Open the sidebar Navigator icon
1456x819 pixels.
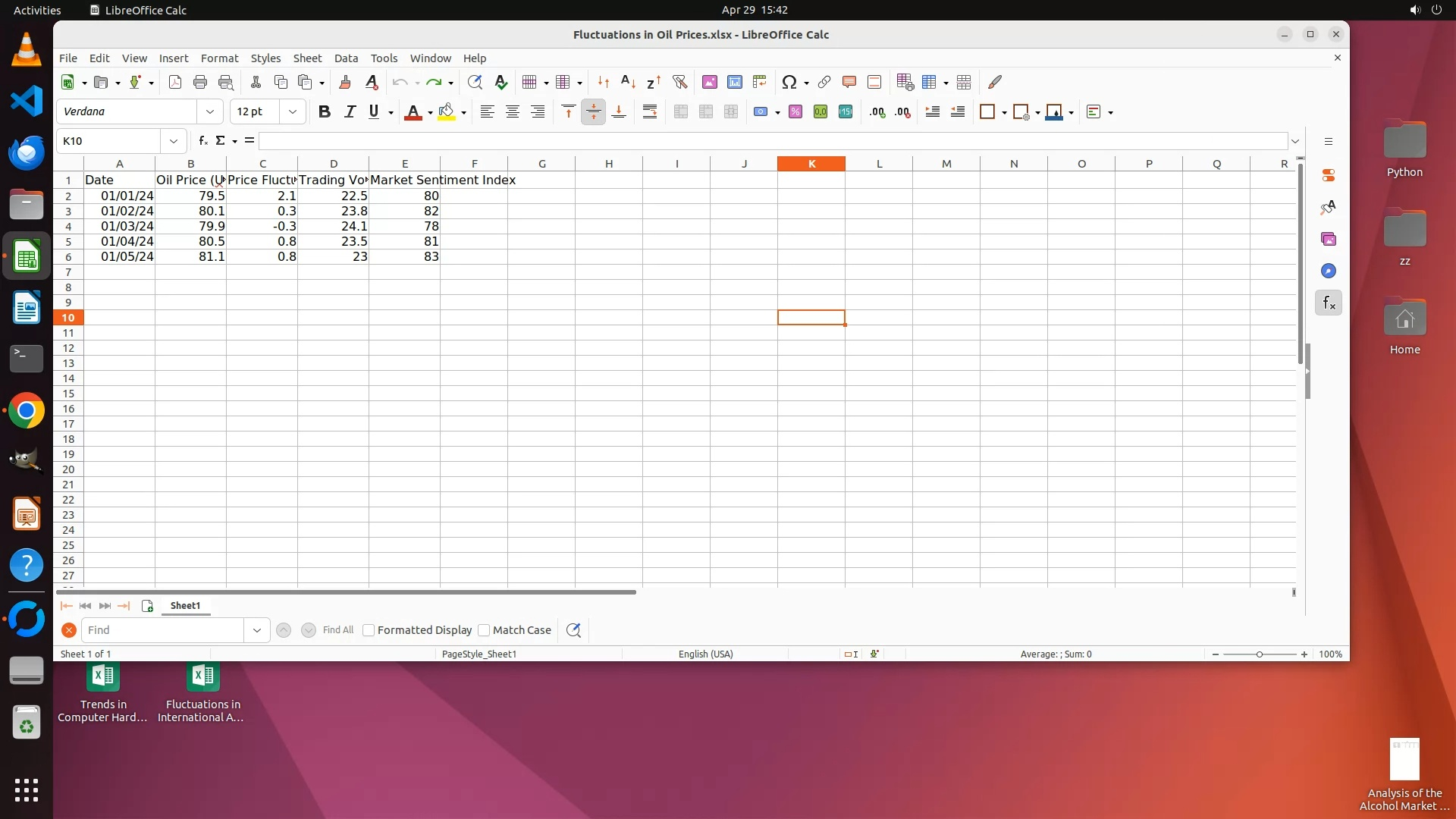click(1328, 271)
